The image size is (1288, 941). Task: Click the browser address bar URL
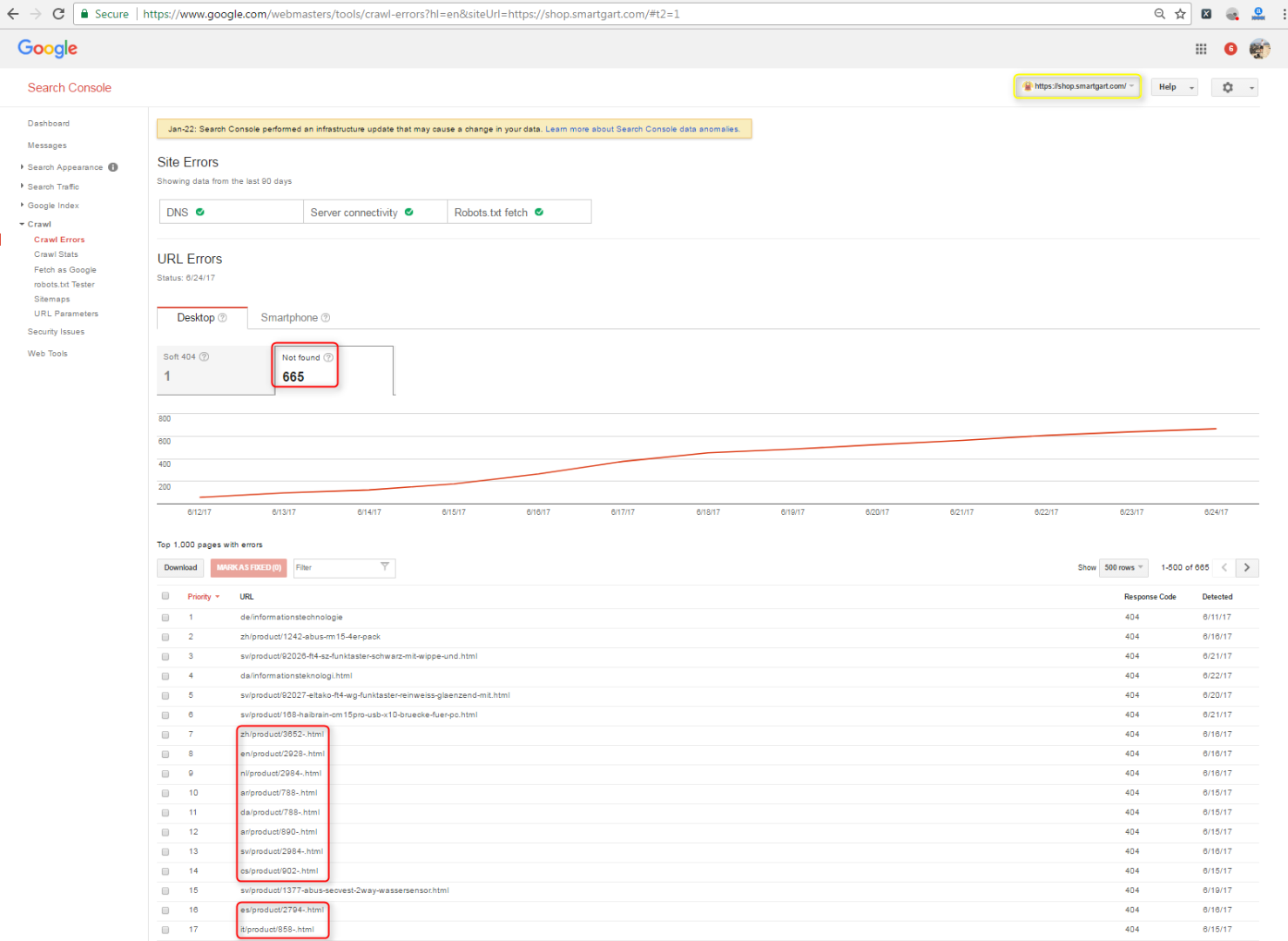pos(411,14)
